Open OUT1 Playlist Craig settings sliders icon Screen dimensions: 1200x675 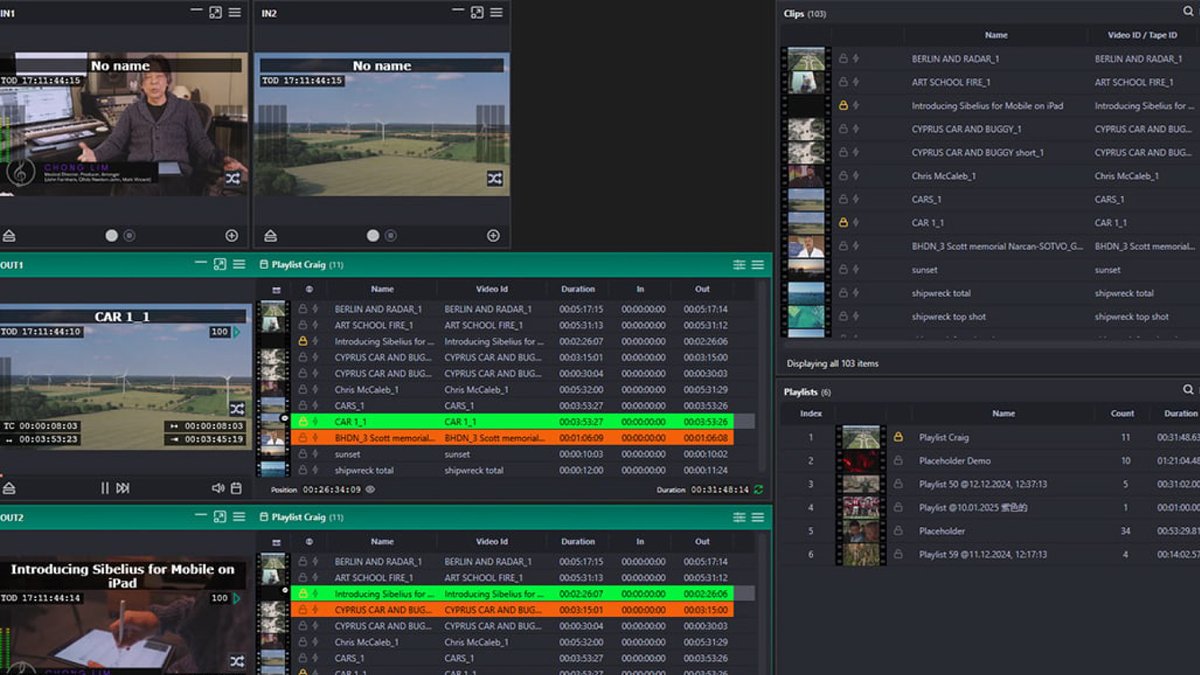(739, 265)
